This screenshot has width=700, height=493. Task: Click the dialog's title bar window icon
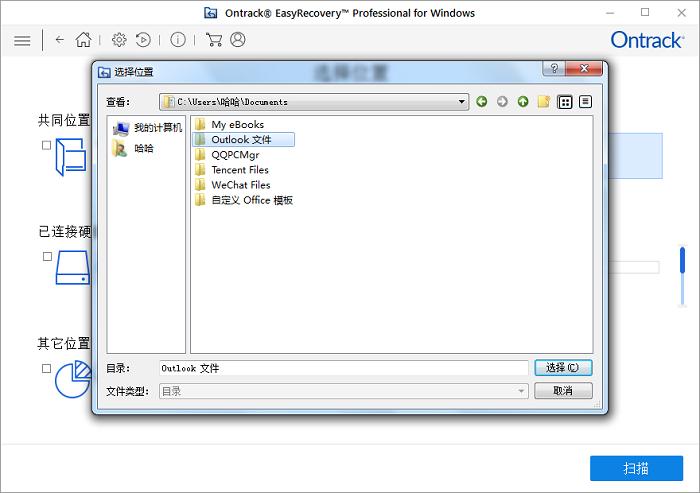pyautogui.click(x=104, y=72)
